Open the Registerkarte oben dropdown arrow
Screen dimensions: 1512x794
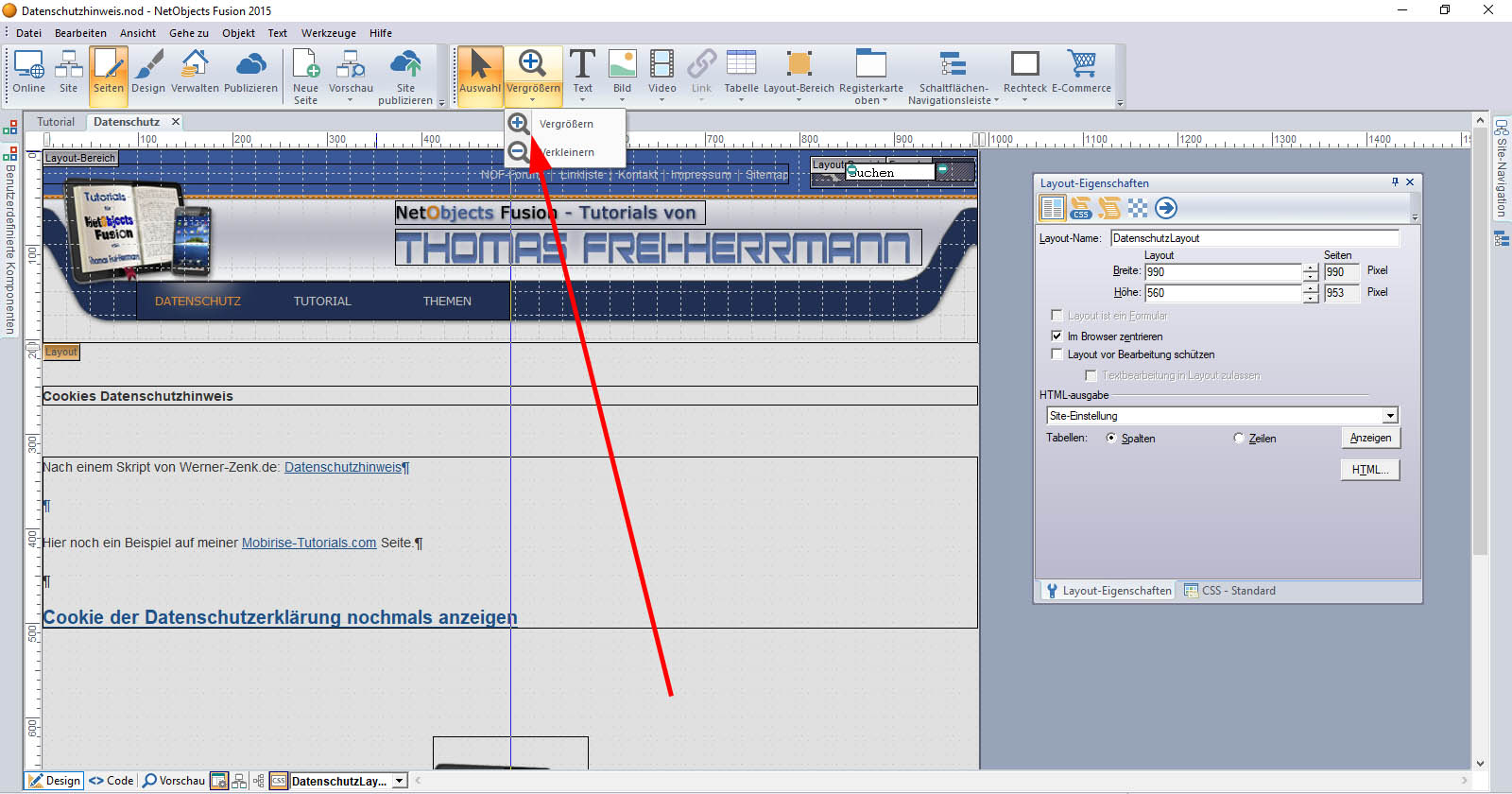(x=885, y=101)
